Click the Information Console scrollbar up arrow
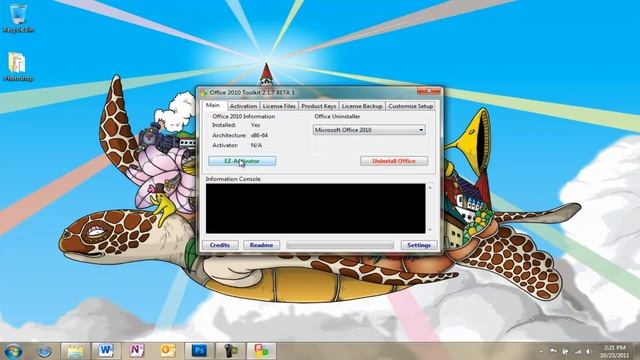This screenshot has width=640, height=360. pos(429,187)
